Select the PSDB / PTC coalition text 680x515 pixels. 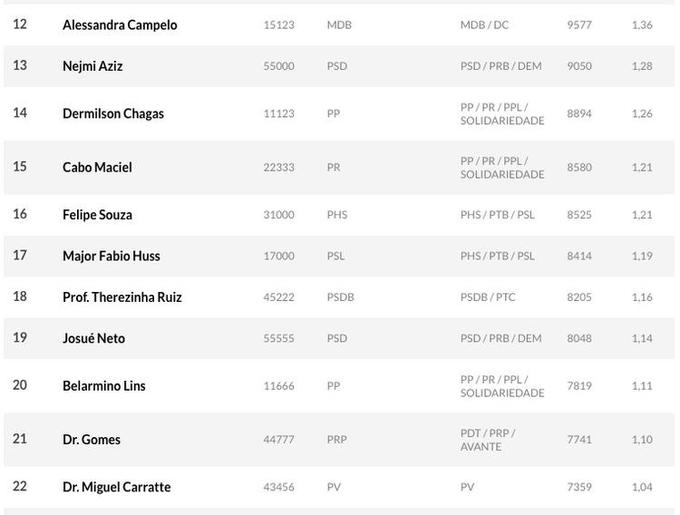(x=487, y=297)
